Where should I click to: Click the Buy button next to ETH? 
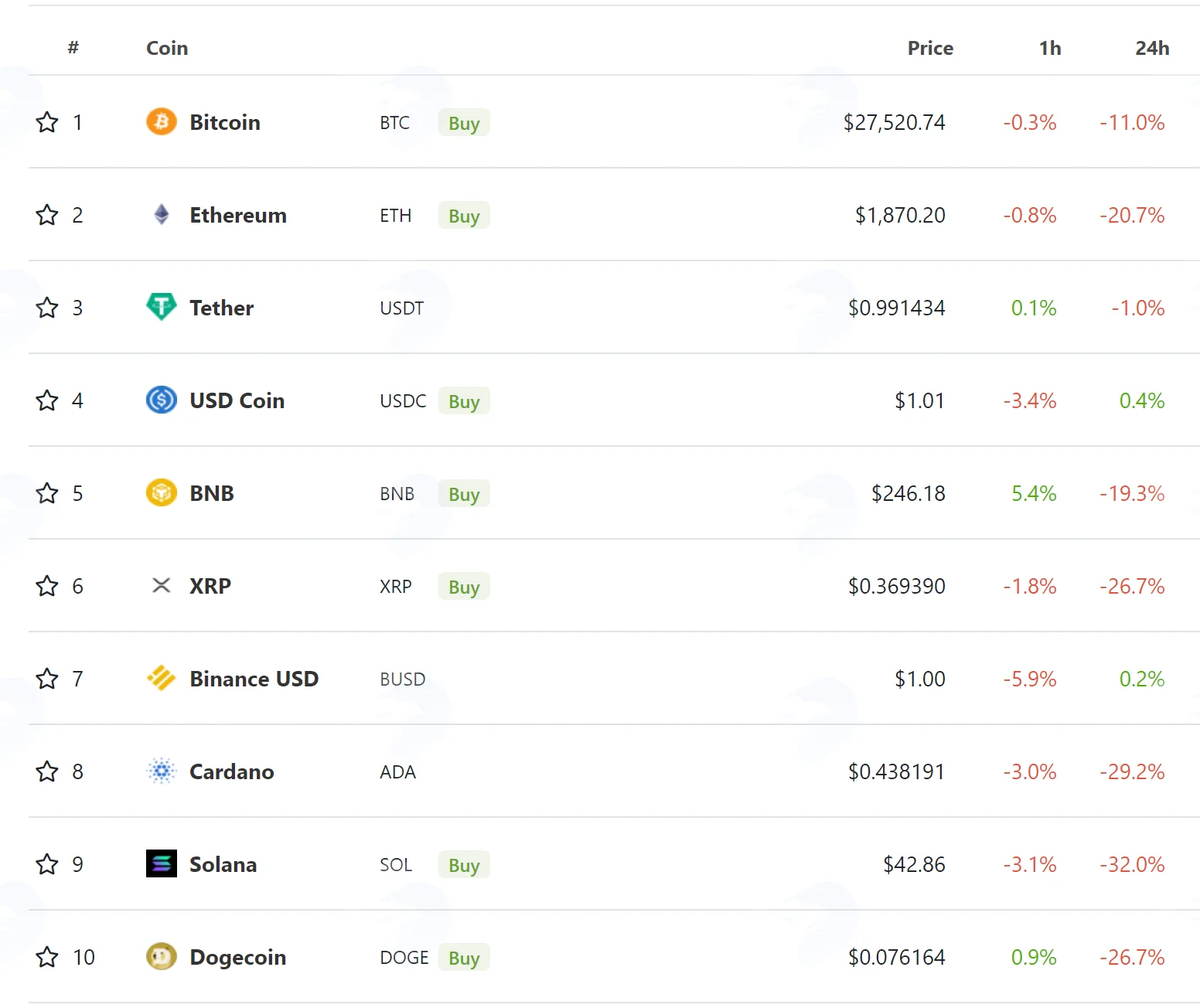(x=464, y=216)
